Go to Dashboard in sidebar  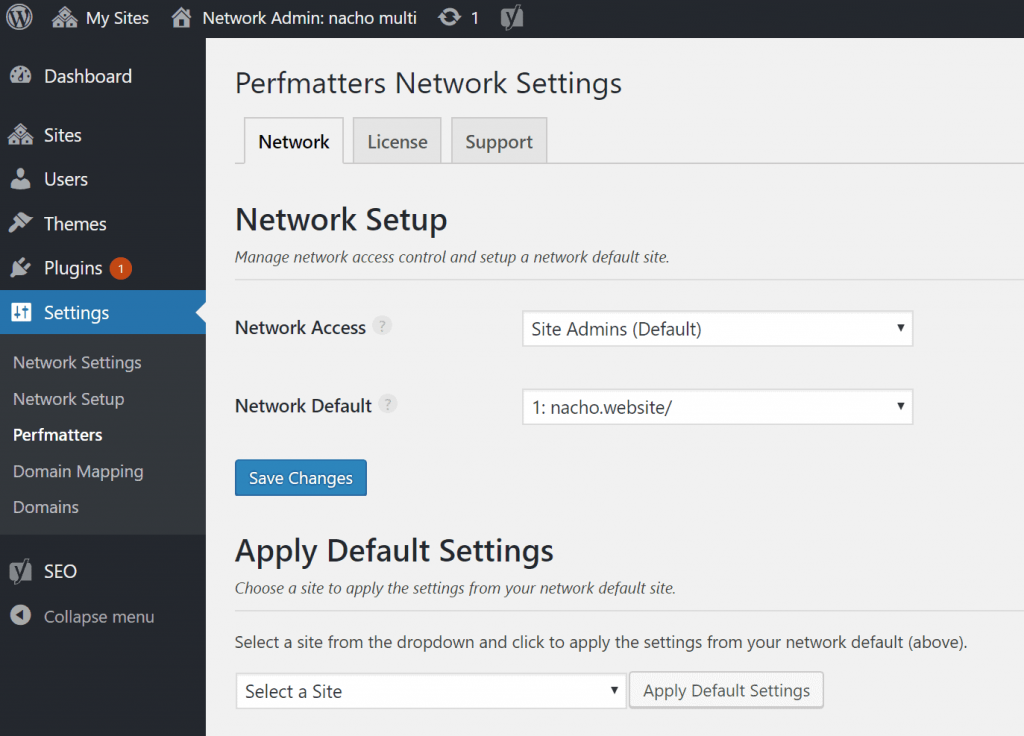(x=87, y=76)
